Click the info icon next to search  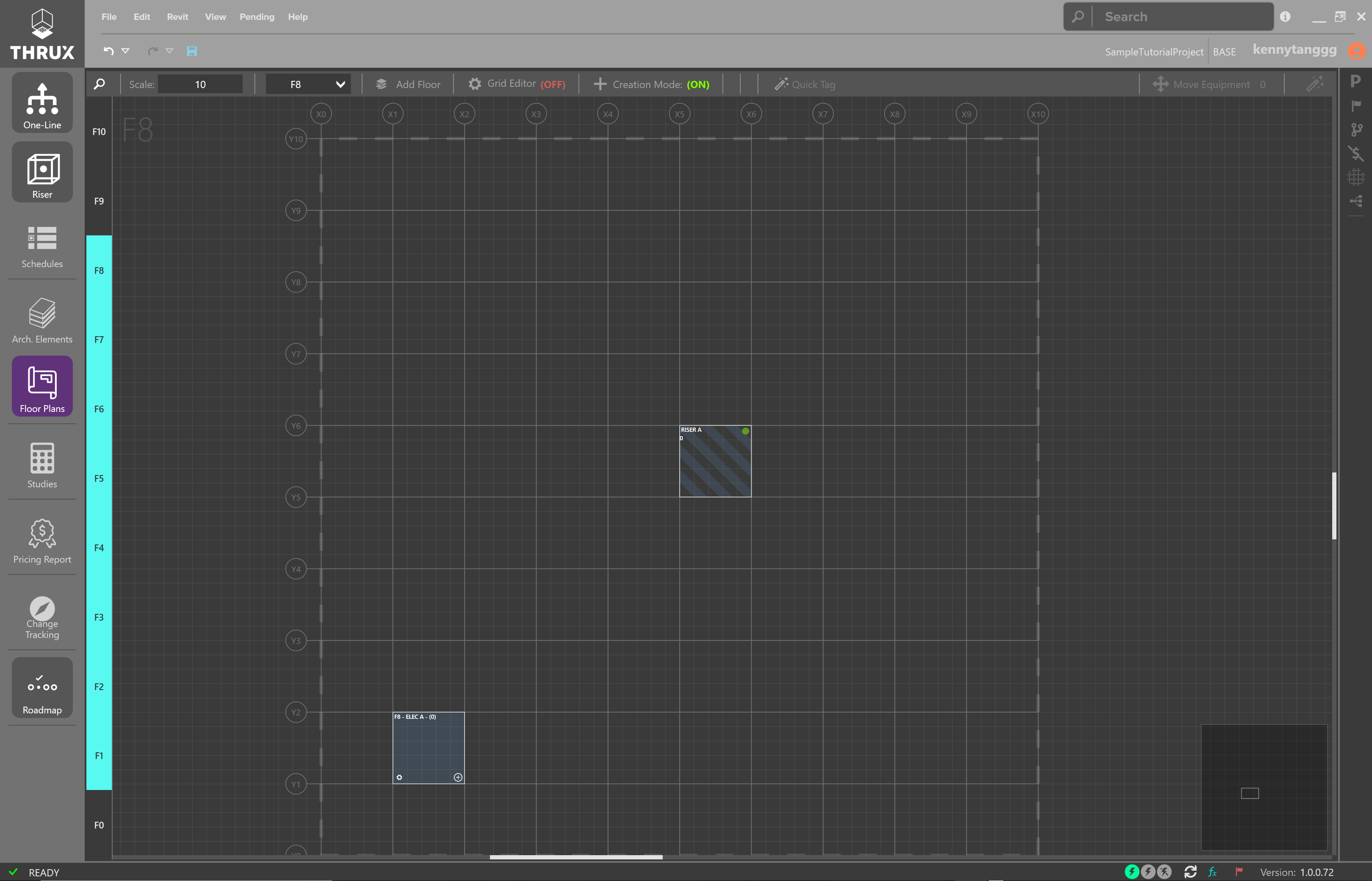(1285, 17)
